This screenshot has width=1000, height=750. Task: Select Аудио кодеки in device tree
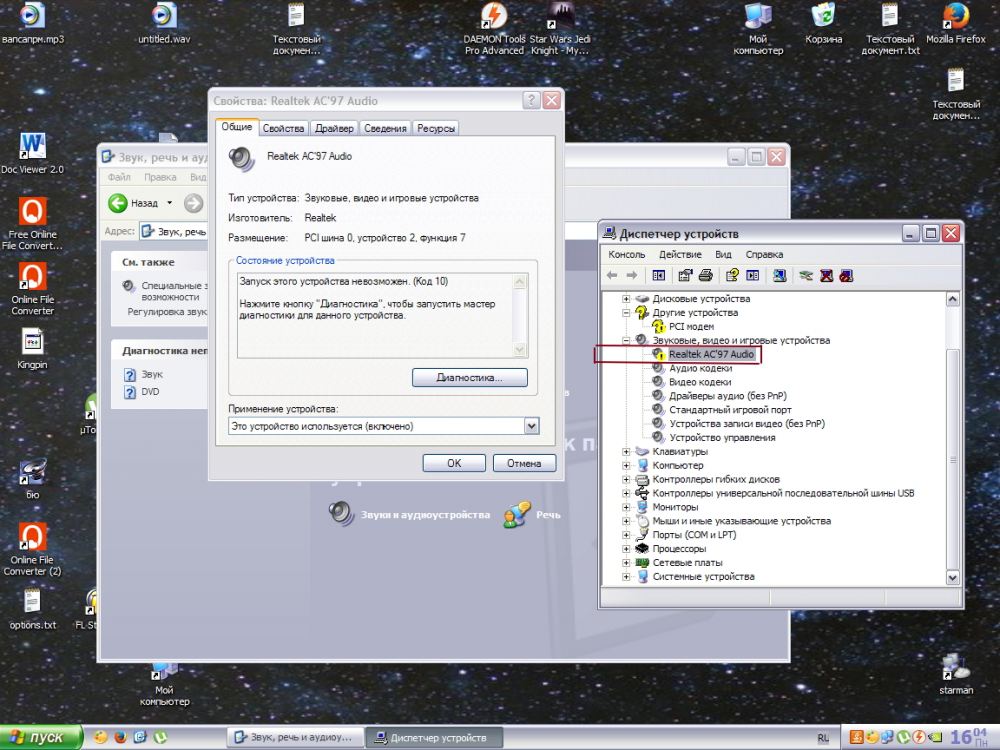click(x=700, y=368)
